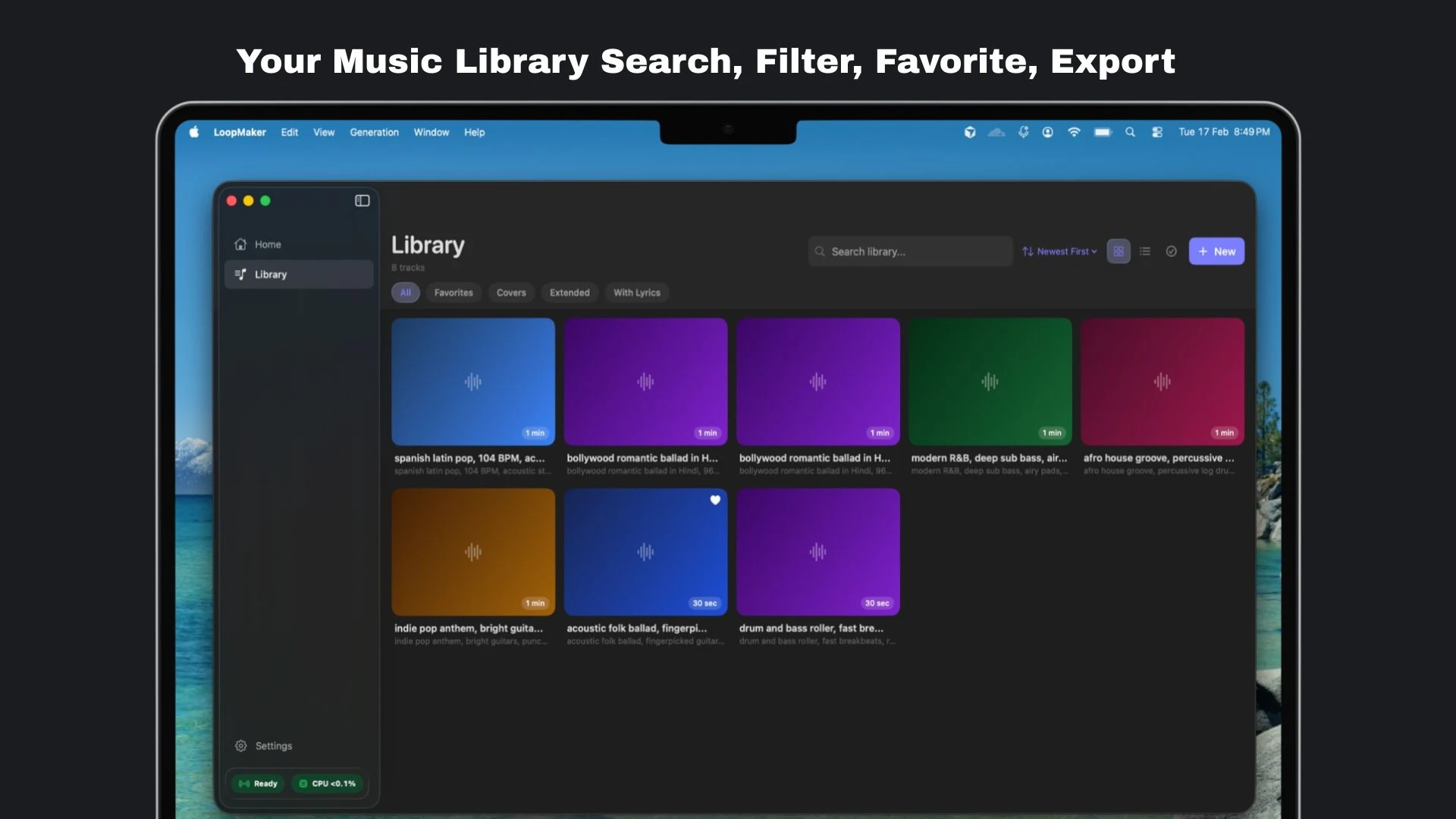Filter library by With Lyrics
The width and height of the screenshot is (1456, 819).
[x=636, y=293]
